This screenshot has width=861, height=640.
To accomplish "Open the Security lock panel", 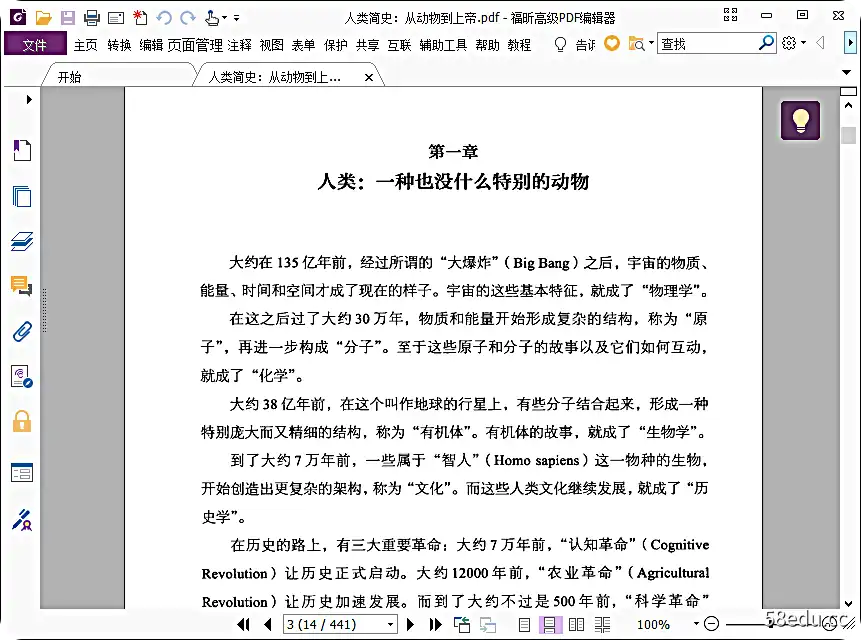I will click(22, 421).
